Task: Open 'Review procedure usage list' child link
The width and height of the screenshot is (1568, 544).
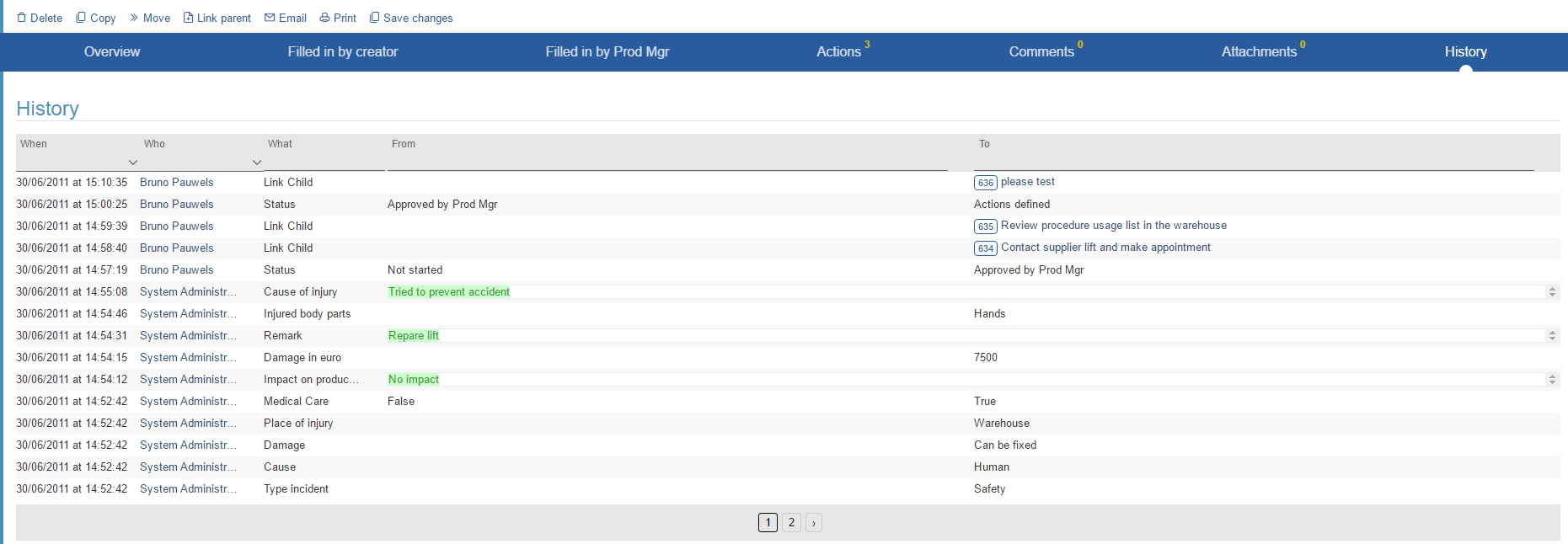Action: point(1113,226)
